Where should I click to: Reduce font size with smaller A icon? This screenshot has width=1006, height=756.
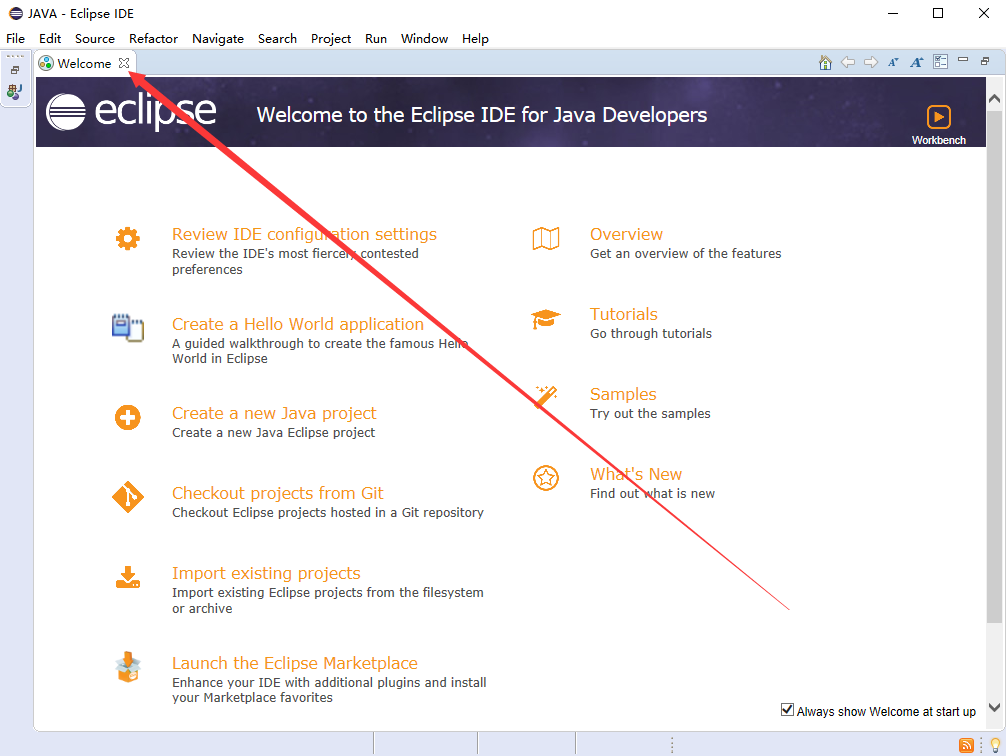tap(893, 62)
